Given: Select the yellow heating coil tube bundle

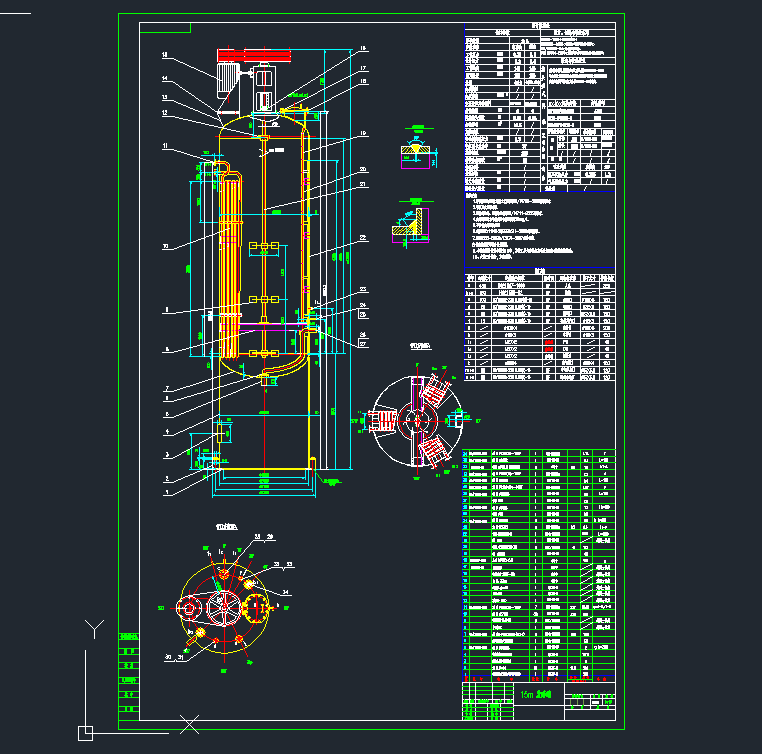Looking at the screenshot, I should [x=231, y=260].
